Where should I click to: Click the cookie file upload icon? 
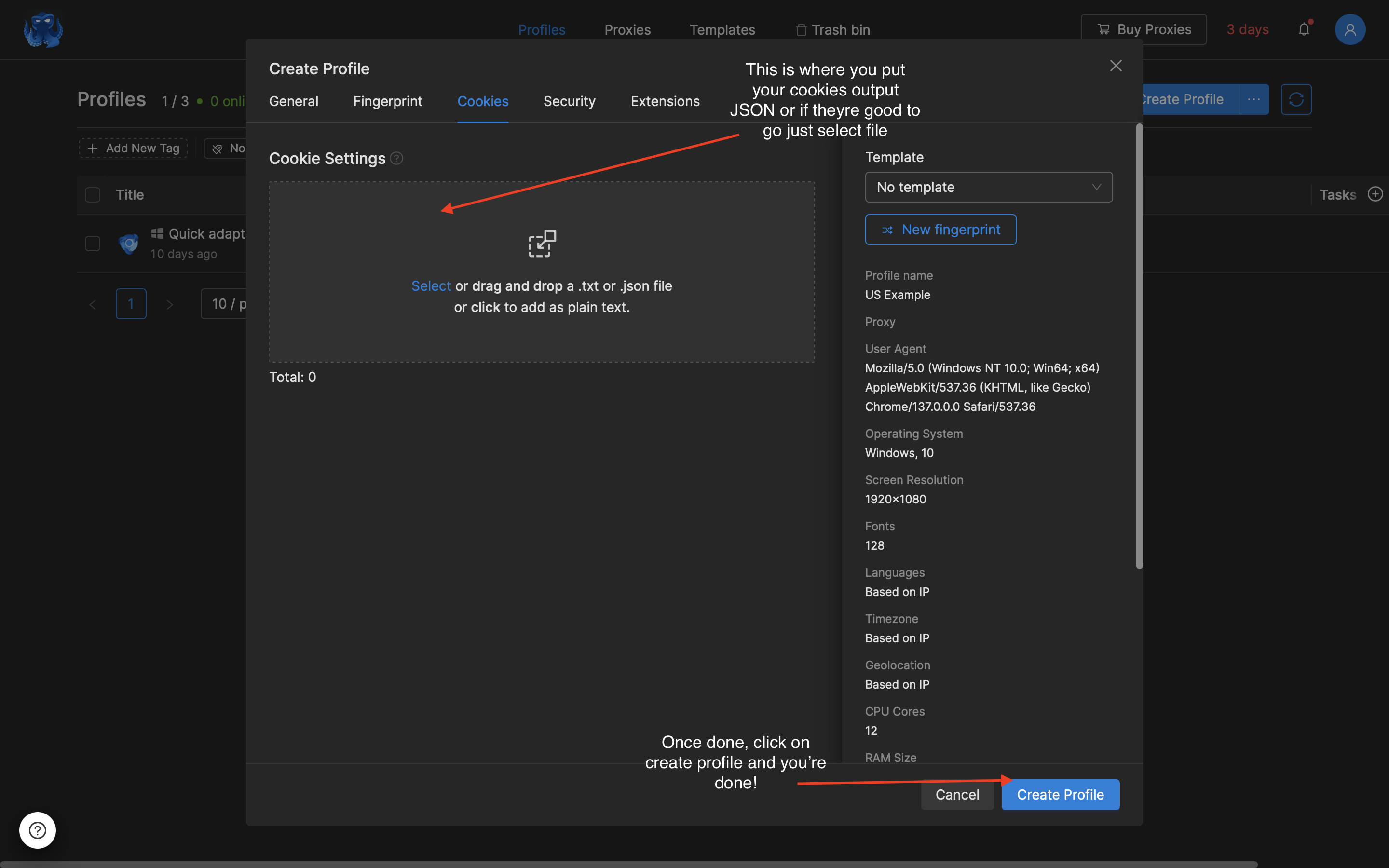click(x=542, y=244)
